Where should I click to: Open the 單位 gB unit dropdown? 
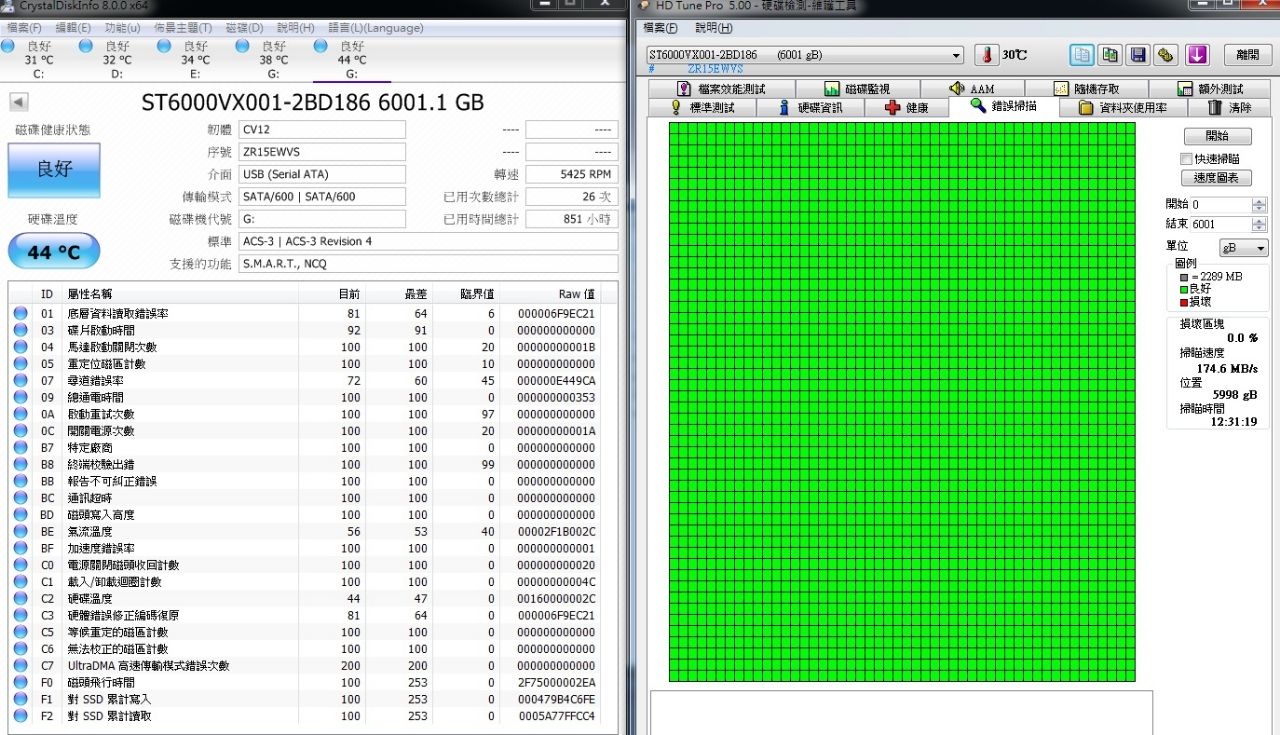click(1243, 248)
